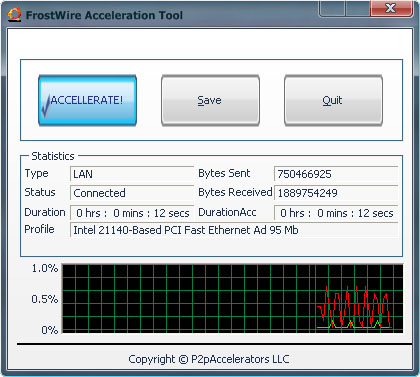This screenshot has width=420, height=377.
Task: Select the Status field showing Connected
Action: click(x=132, y=193)
